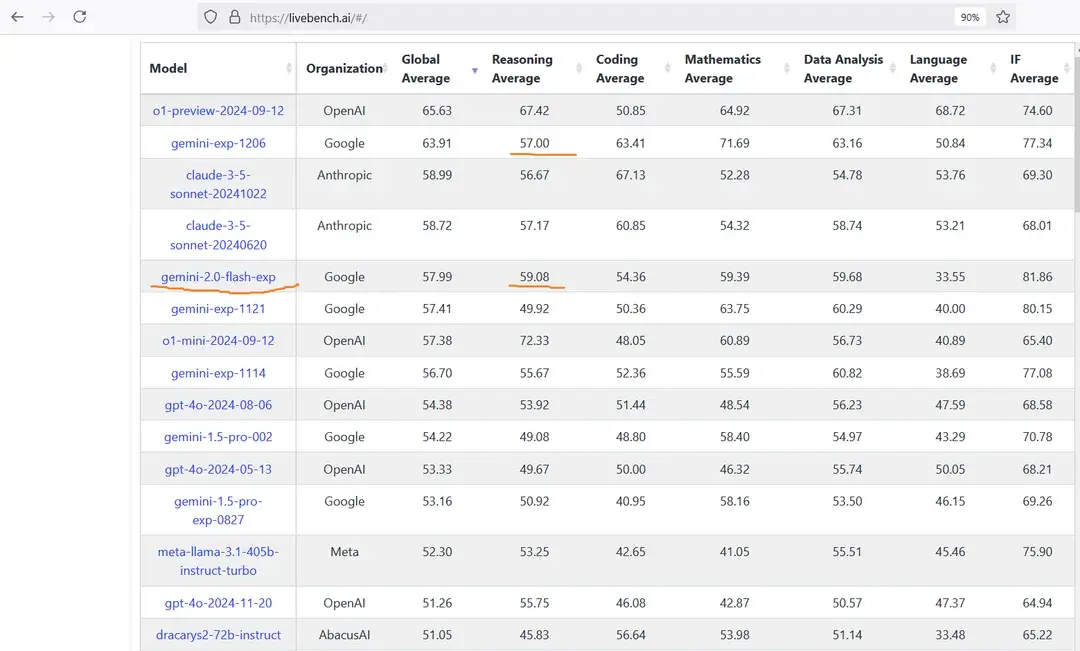Reload the livebench.ai page

tap(80, 17)
